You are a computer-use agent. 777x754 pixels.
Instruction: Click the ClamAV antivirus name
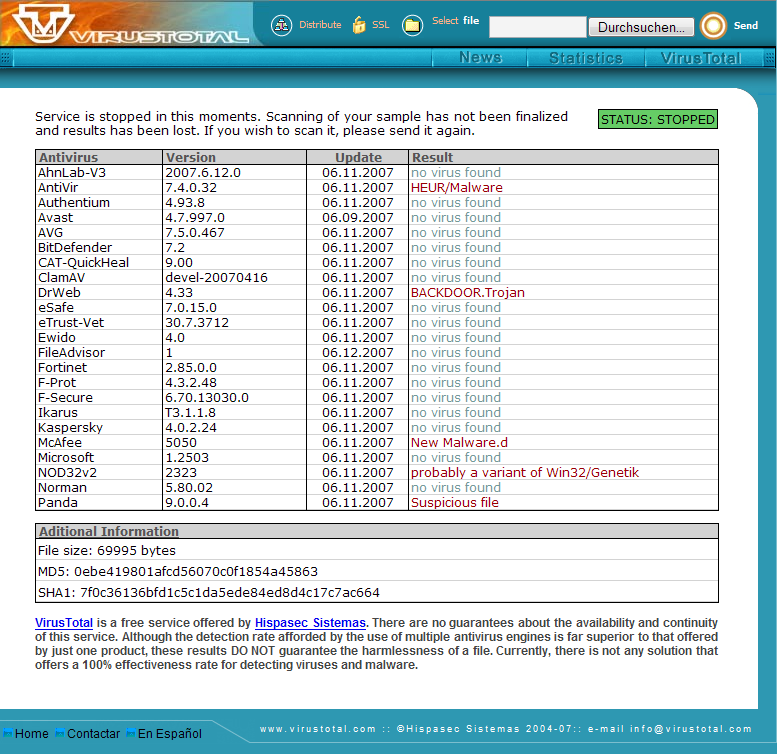point(61,277)
